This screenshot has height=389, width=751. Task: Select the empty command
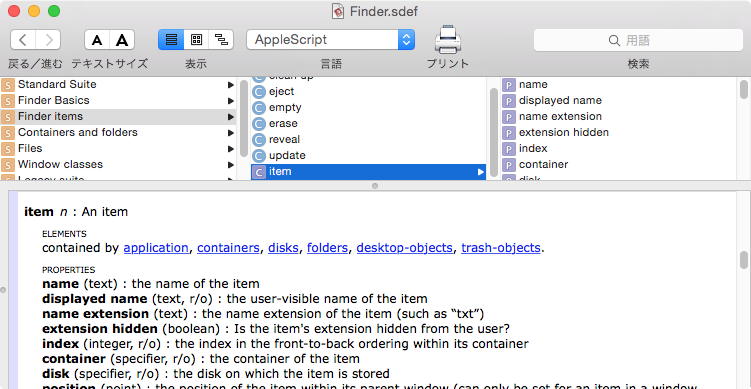[368, 108]
